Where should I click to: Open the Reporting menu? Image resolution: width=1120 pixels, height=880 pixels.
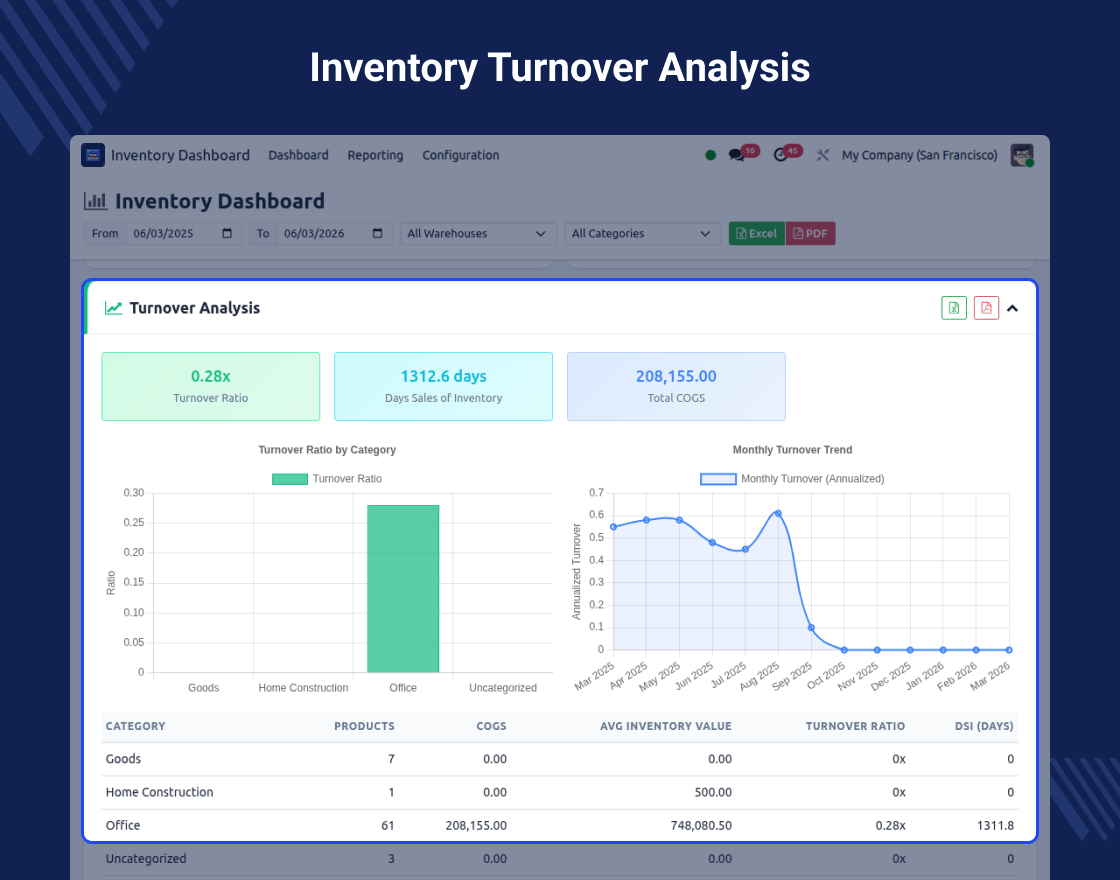pos(375,155)
